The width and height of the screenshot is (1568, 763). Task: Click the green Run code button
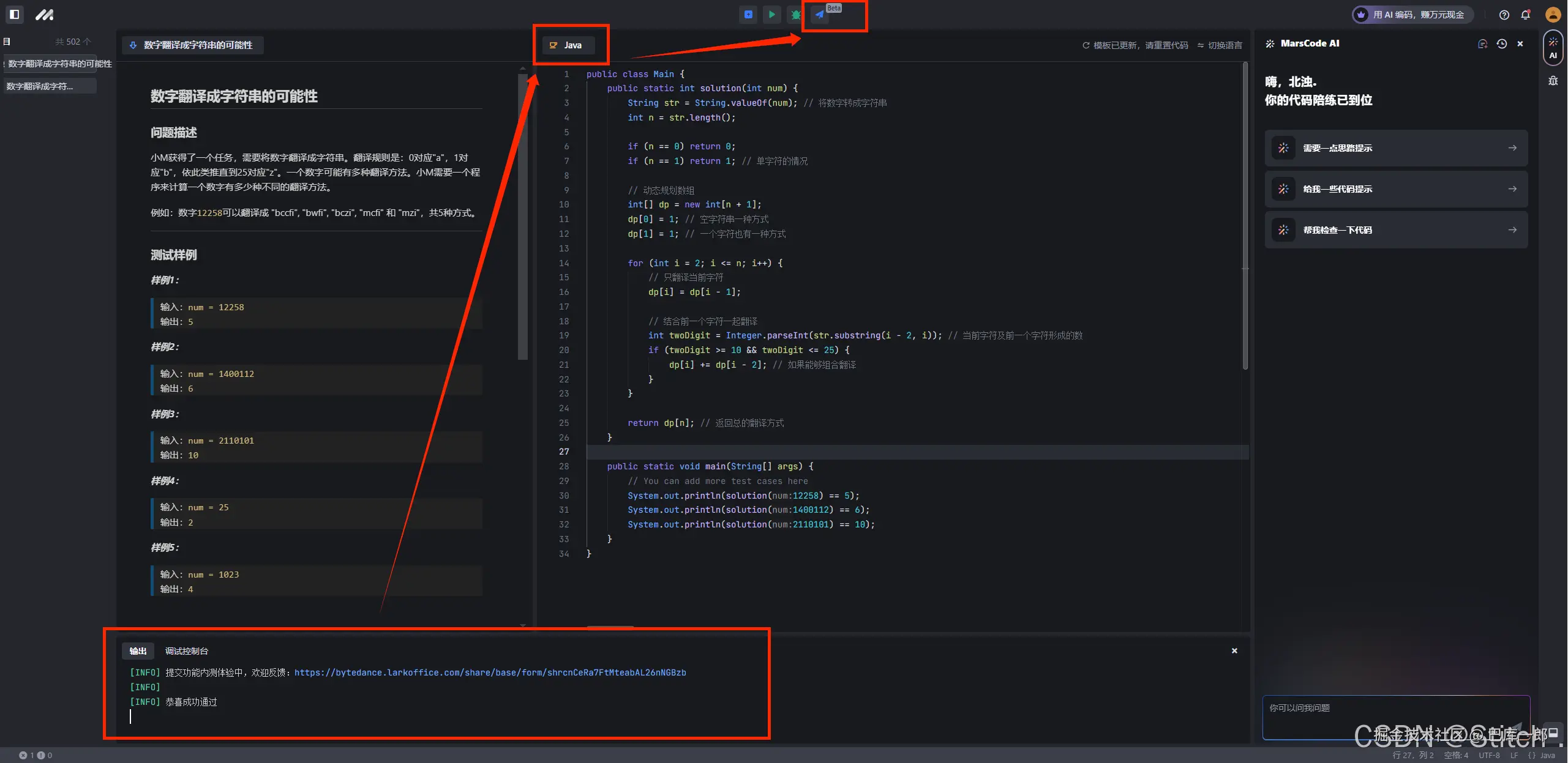771,14
